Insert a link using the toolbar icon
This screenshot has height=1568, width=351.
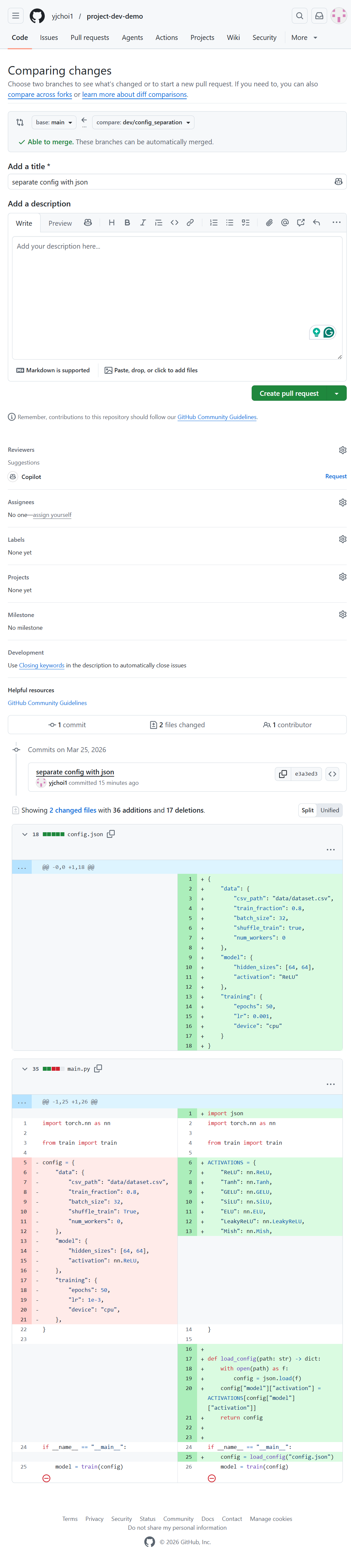click(190, 223)
